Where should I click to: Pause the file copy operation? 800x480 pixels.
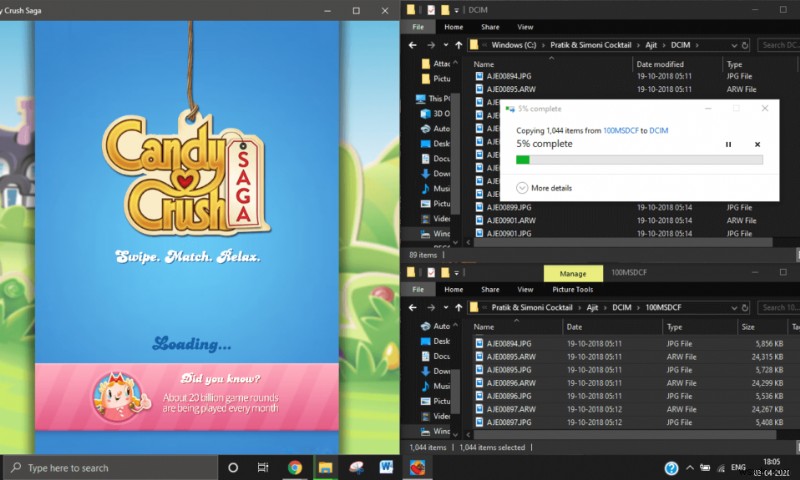(728, 145)
